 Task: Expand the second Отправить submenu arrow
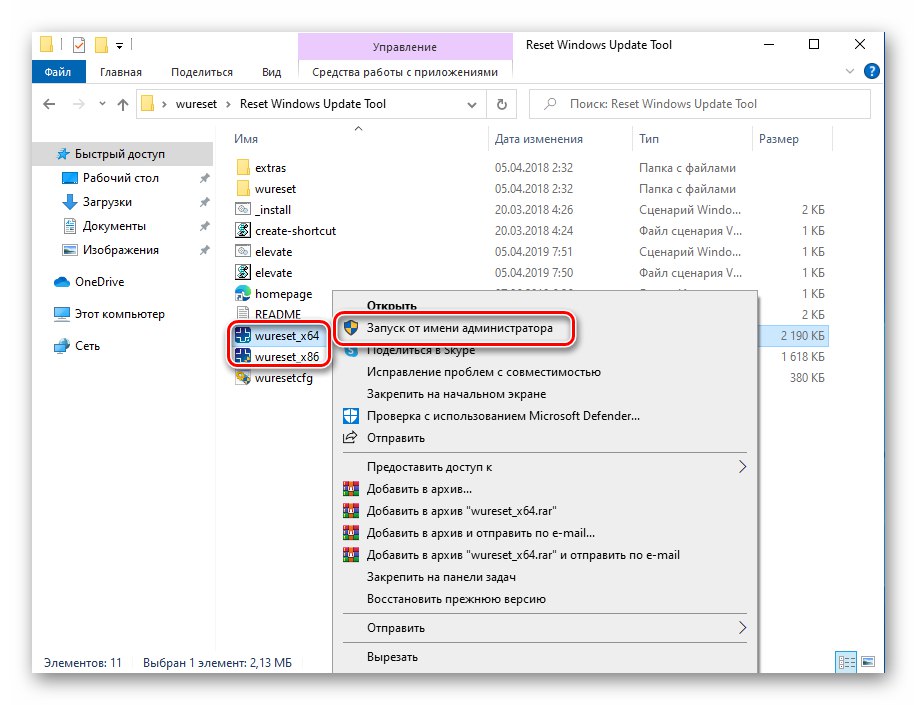(742, 628)
